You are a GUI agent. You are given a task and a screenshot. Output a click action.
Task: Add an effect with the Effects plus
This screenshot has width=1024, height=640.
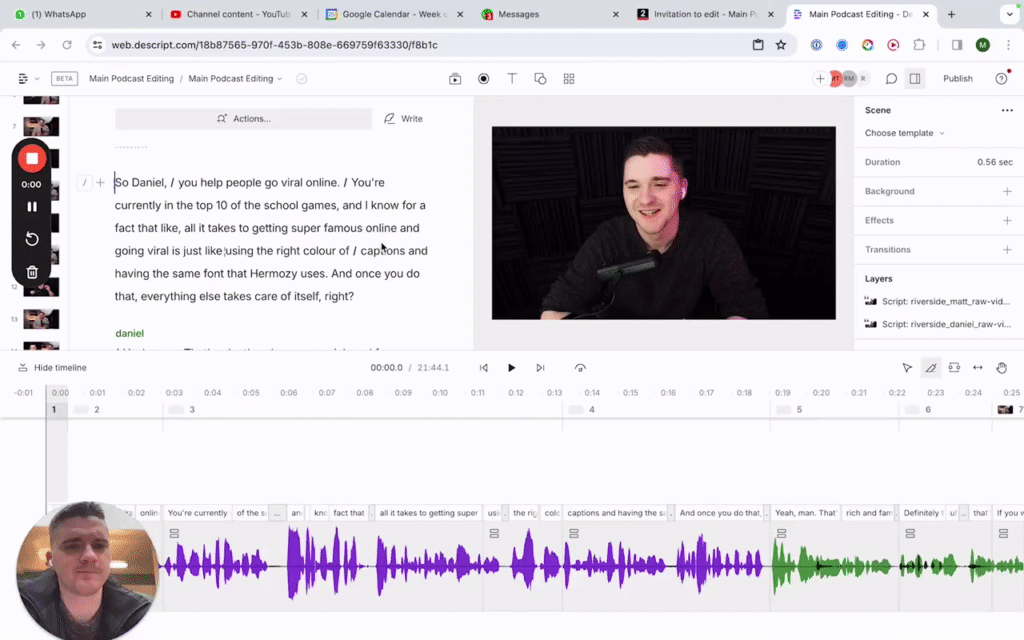(1007, 220)
